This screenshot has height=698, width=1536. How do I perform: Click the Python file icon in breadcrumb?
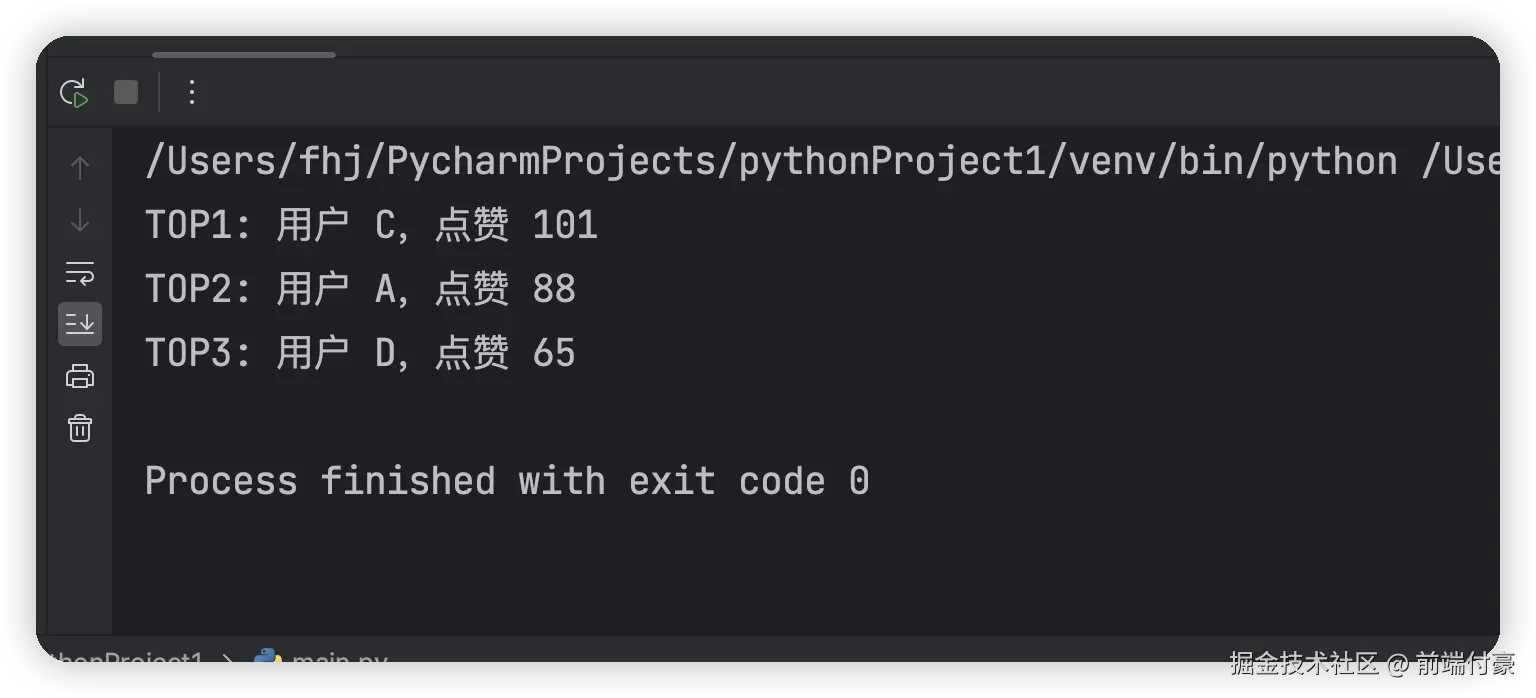coord(267,659)
